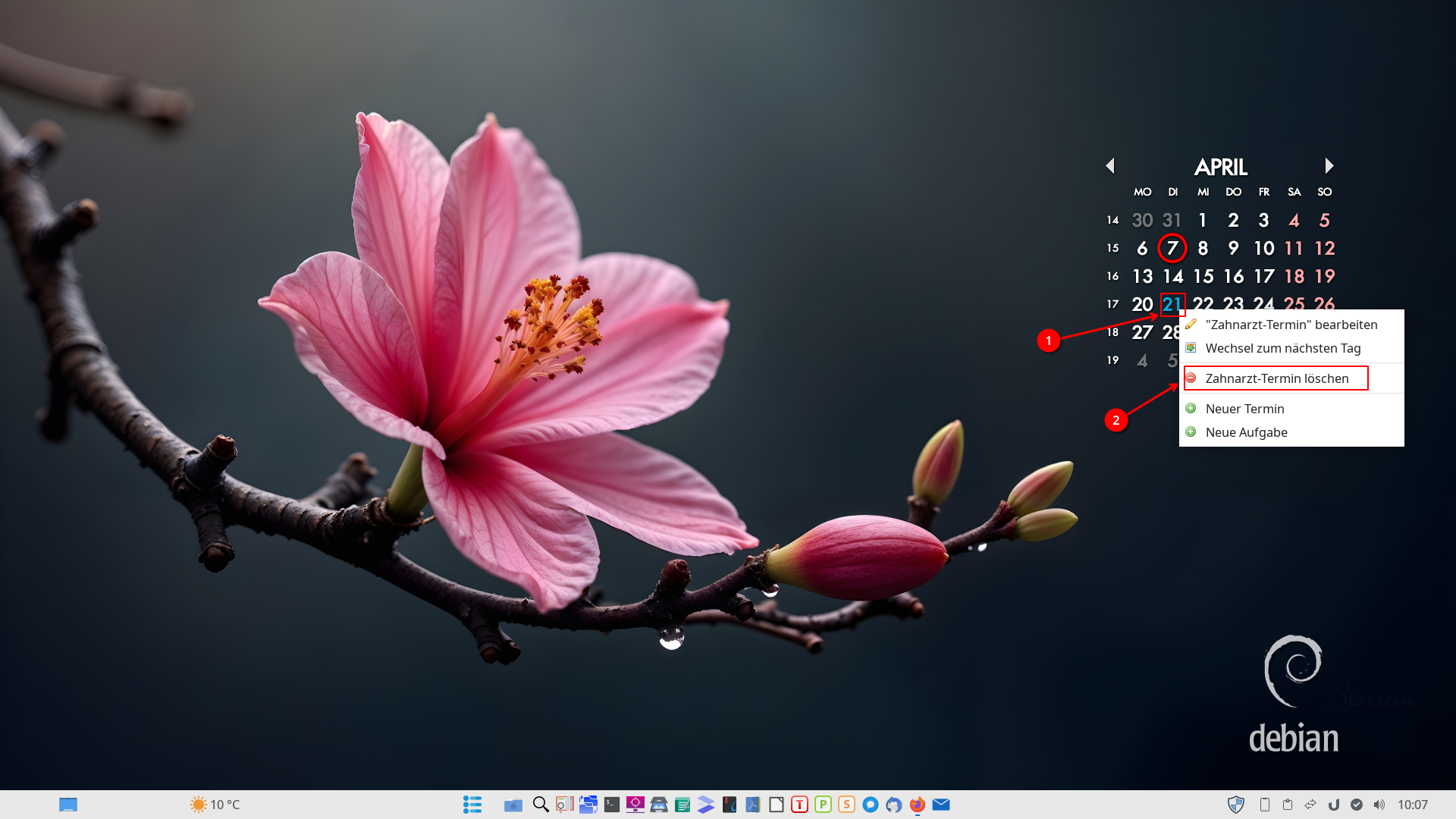Select "Neue Aufgabe" menu option
This screenshot has height=819, width=1456.
point(1246,432)
